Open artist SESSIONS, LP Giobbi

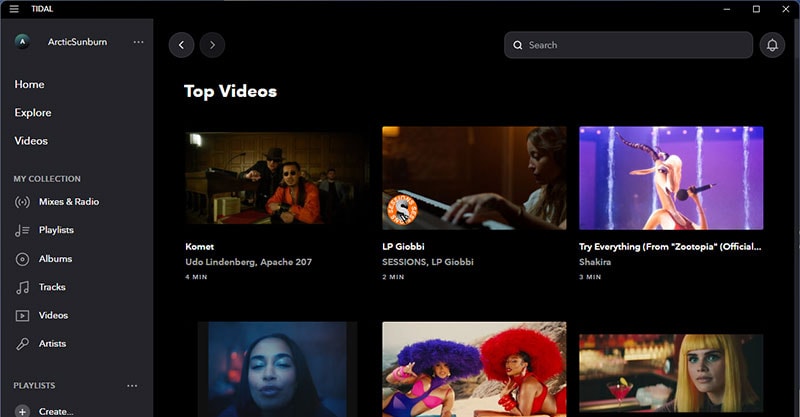tap(428, 262)
